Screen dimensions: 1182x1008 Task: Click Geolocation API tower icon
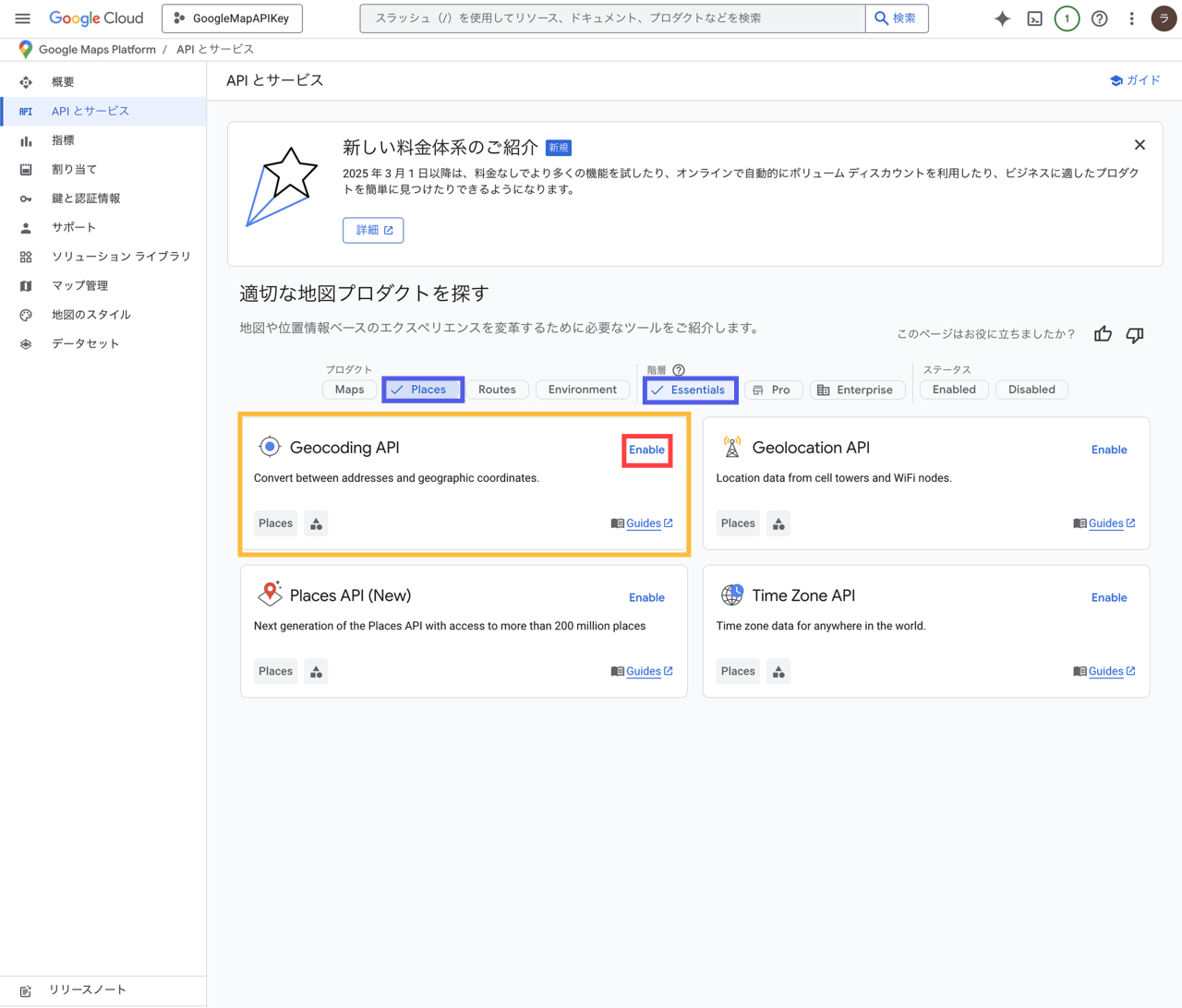731,447
